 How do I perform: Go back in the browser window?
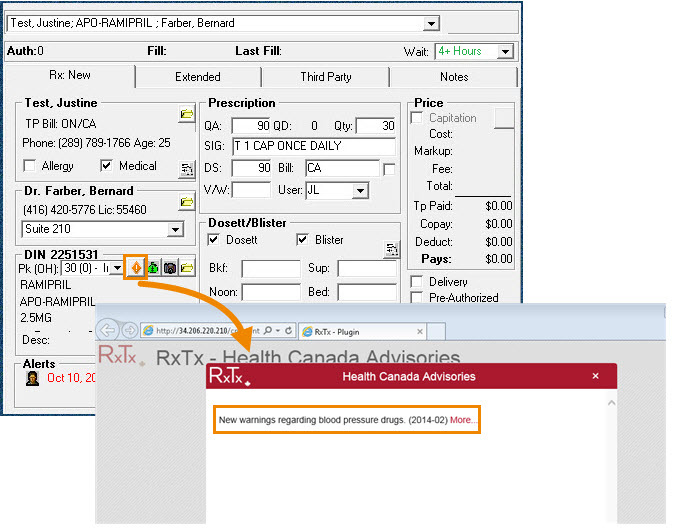coord(107,330)
